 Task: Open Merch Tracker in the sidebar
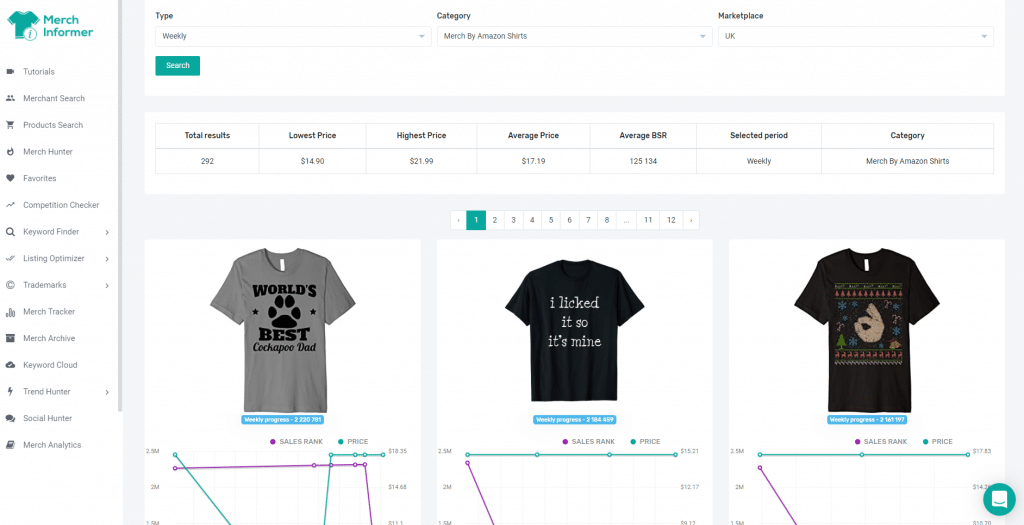point(49,311)
